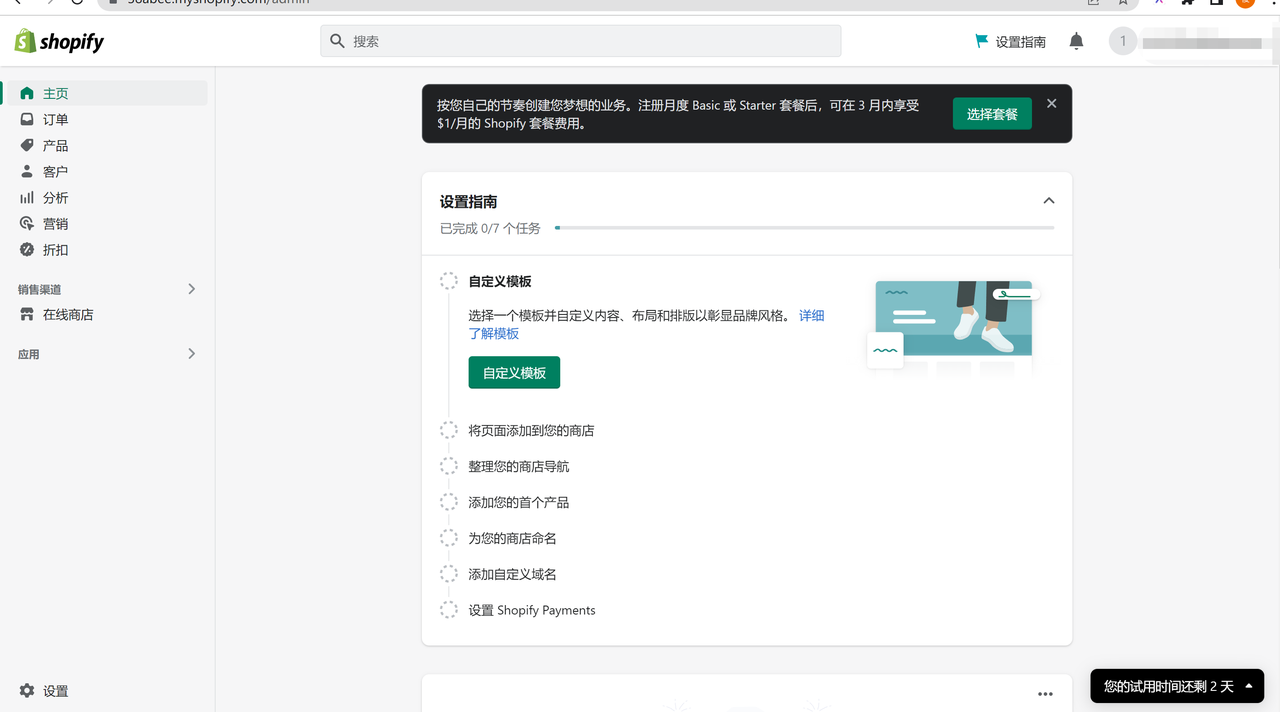This screenshot has width=1280, height=712.
Task: Toggle the 设置 Shopify Payments task circle
Action: 449,610
